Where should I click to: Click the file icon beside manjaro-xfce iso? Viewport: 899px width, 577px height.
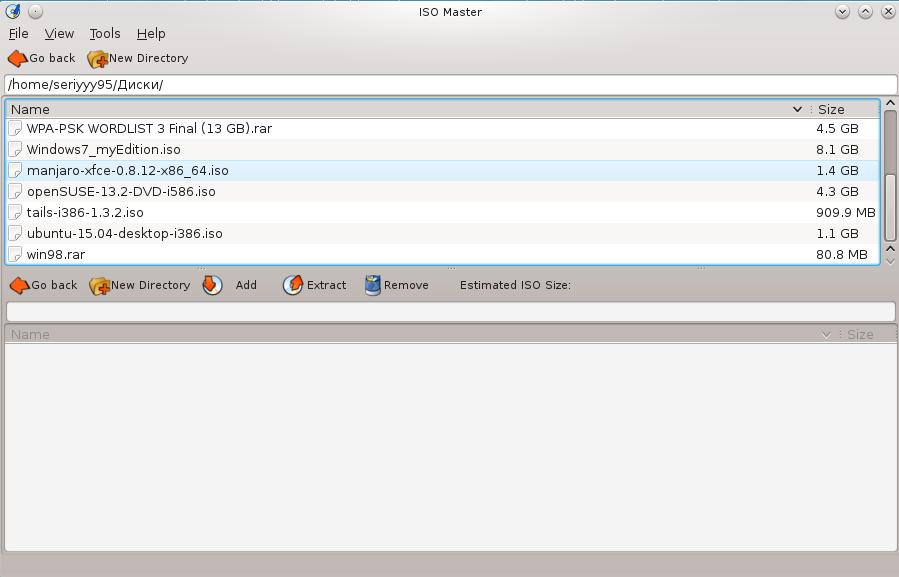15,171
